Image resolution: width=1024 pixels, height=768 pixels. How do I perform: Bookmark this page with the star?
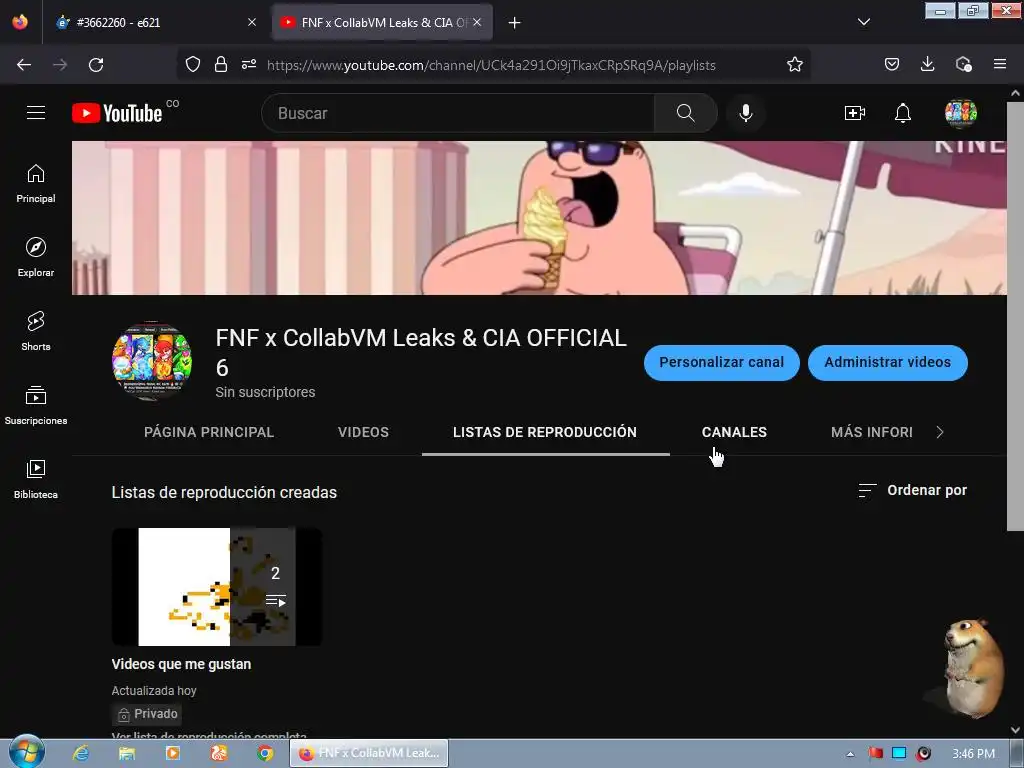[x=795, y=64]
